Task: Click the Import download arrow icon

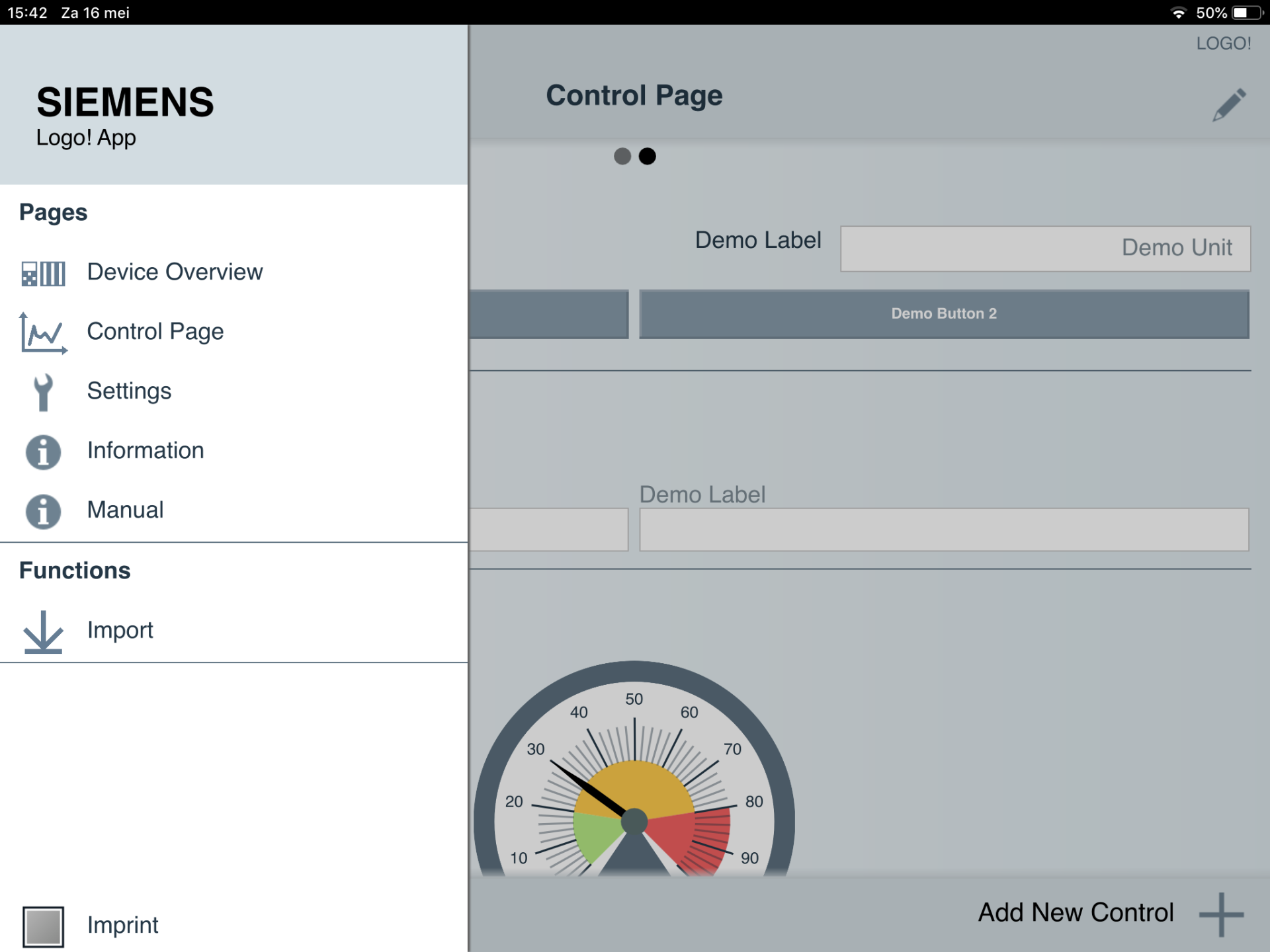Action: (43, 631)
